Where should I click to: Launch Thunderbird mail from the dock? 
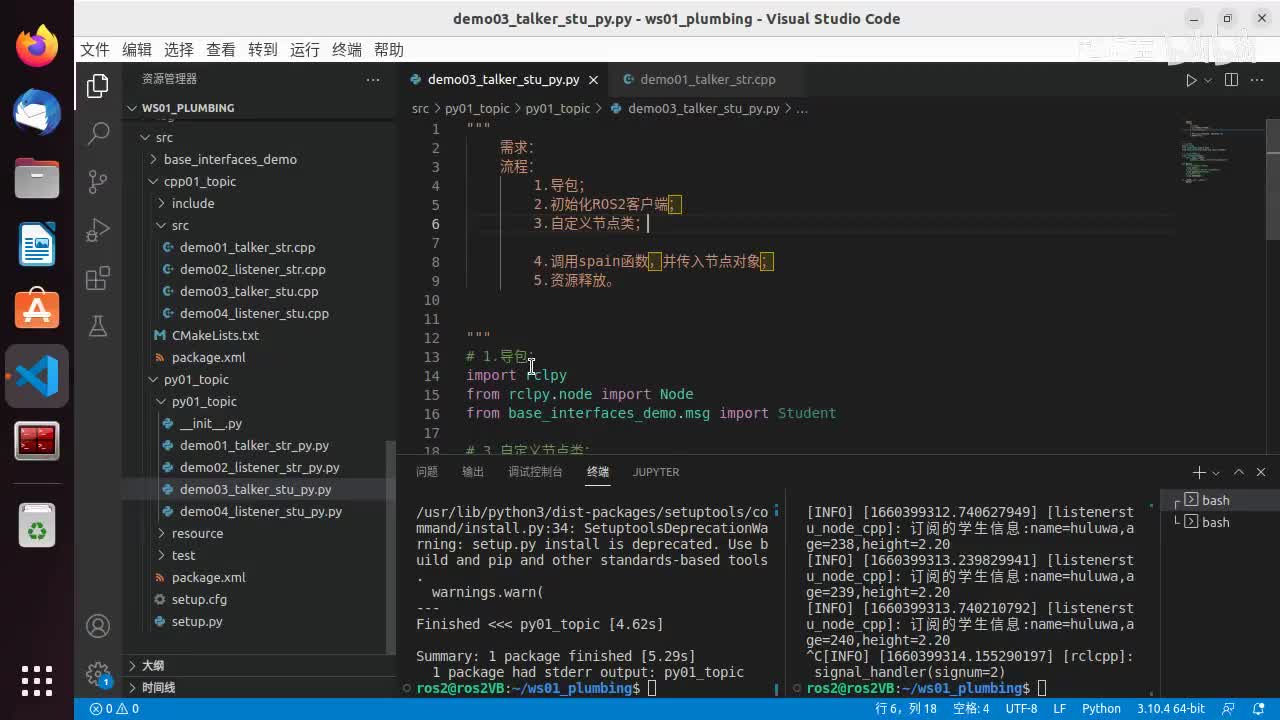(x=37, y=112)
